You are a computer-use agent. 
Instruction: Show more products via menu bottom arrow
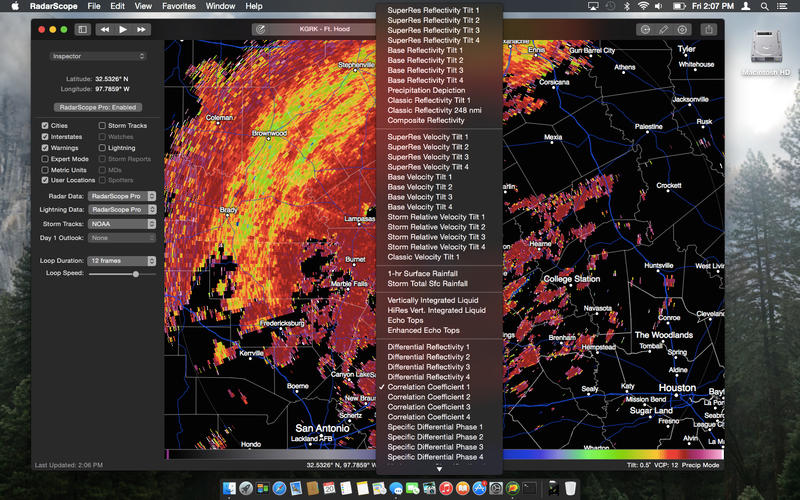(439, 468)
